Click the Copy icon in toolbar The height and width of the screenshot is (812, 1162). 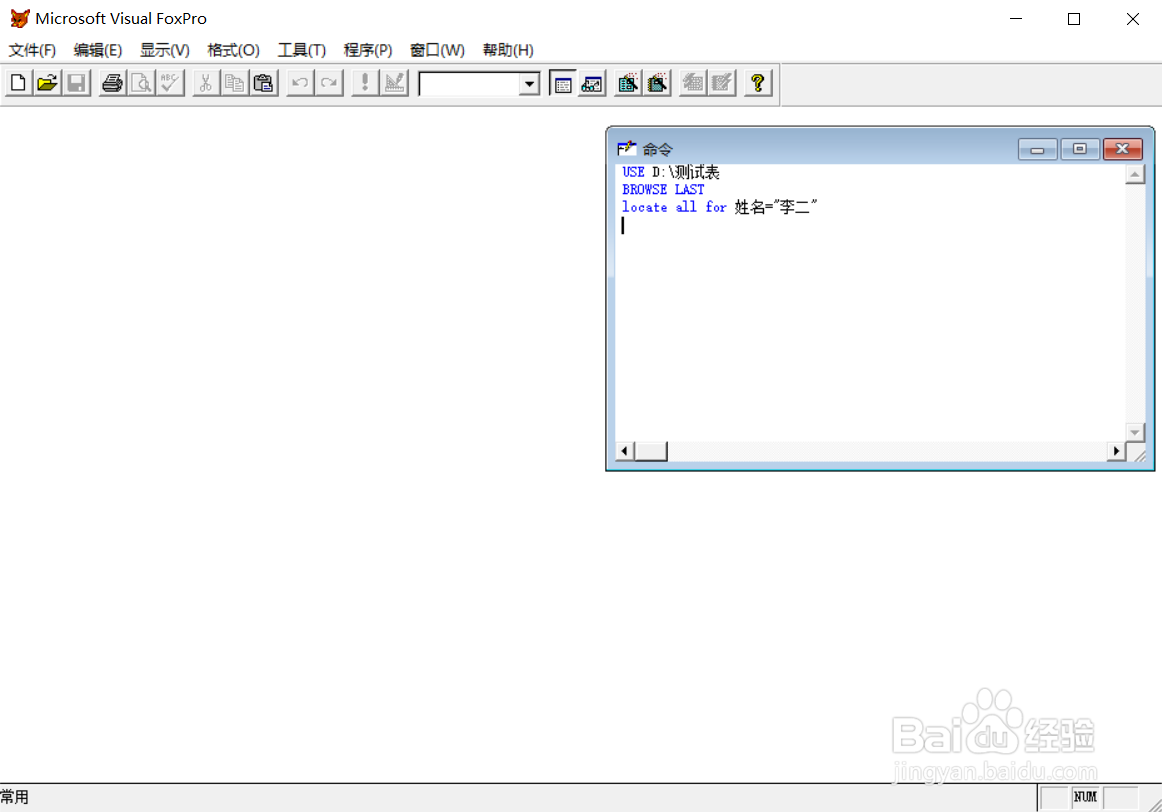[235, 83]
